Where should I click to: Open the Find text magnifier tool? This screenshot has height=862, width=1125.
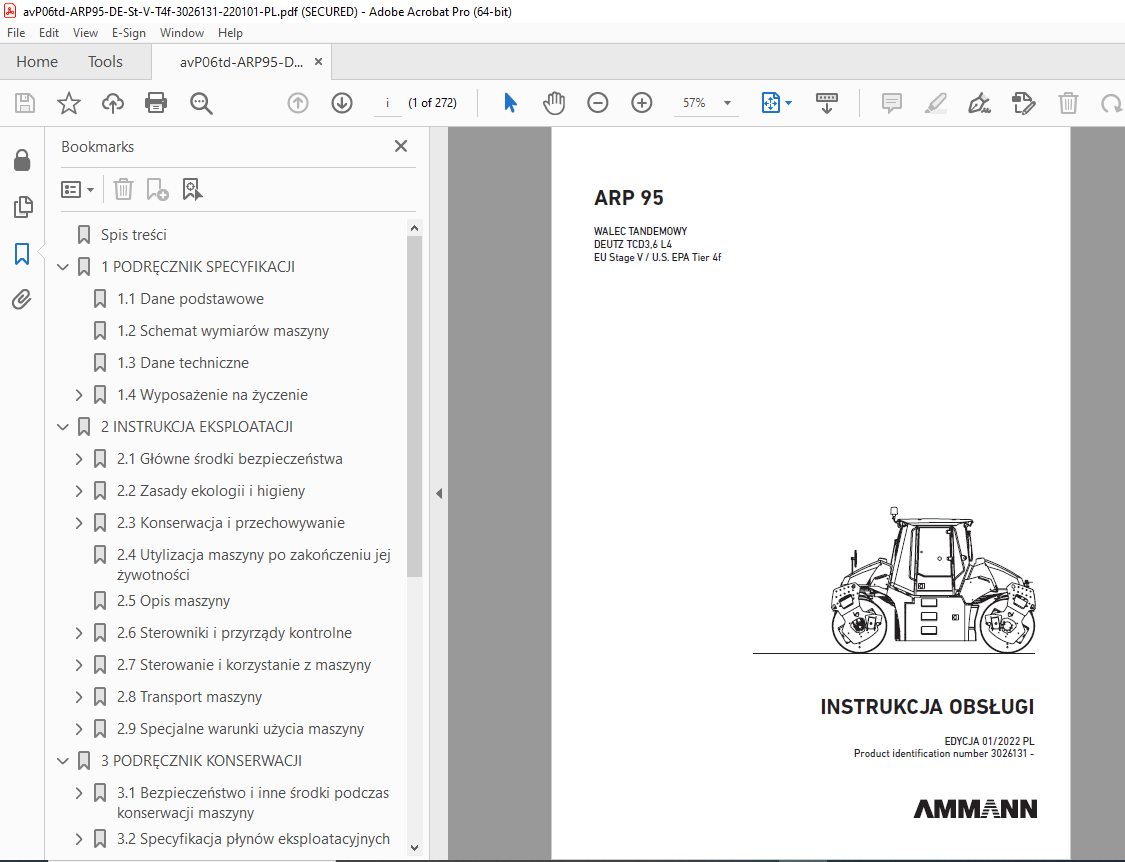201,103
